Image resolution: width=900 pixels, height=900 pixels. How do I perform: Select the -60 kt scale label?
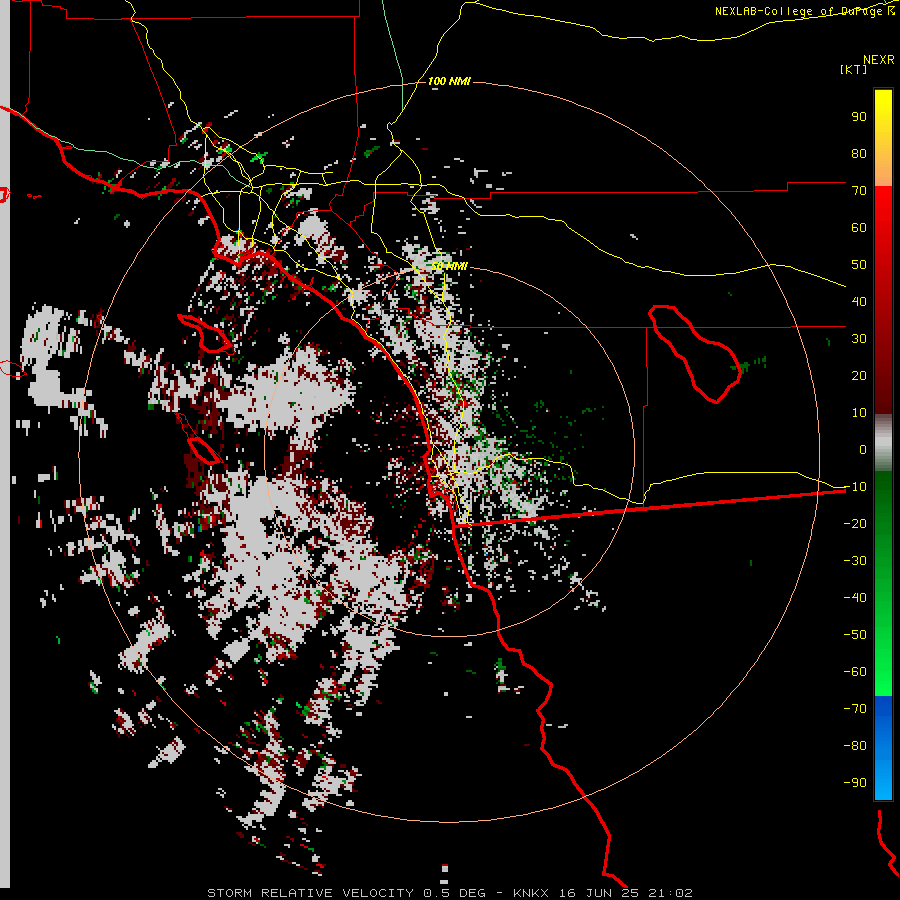(855, 672)
